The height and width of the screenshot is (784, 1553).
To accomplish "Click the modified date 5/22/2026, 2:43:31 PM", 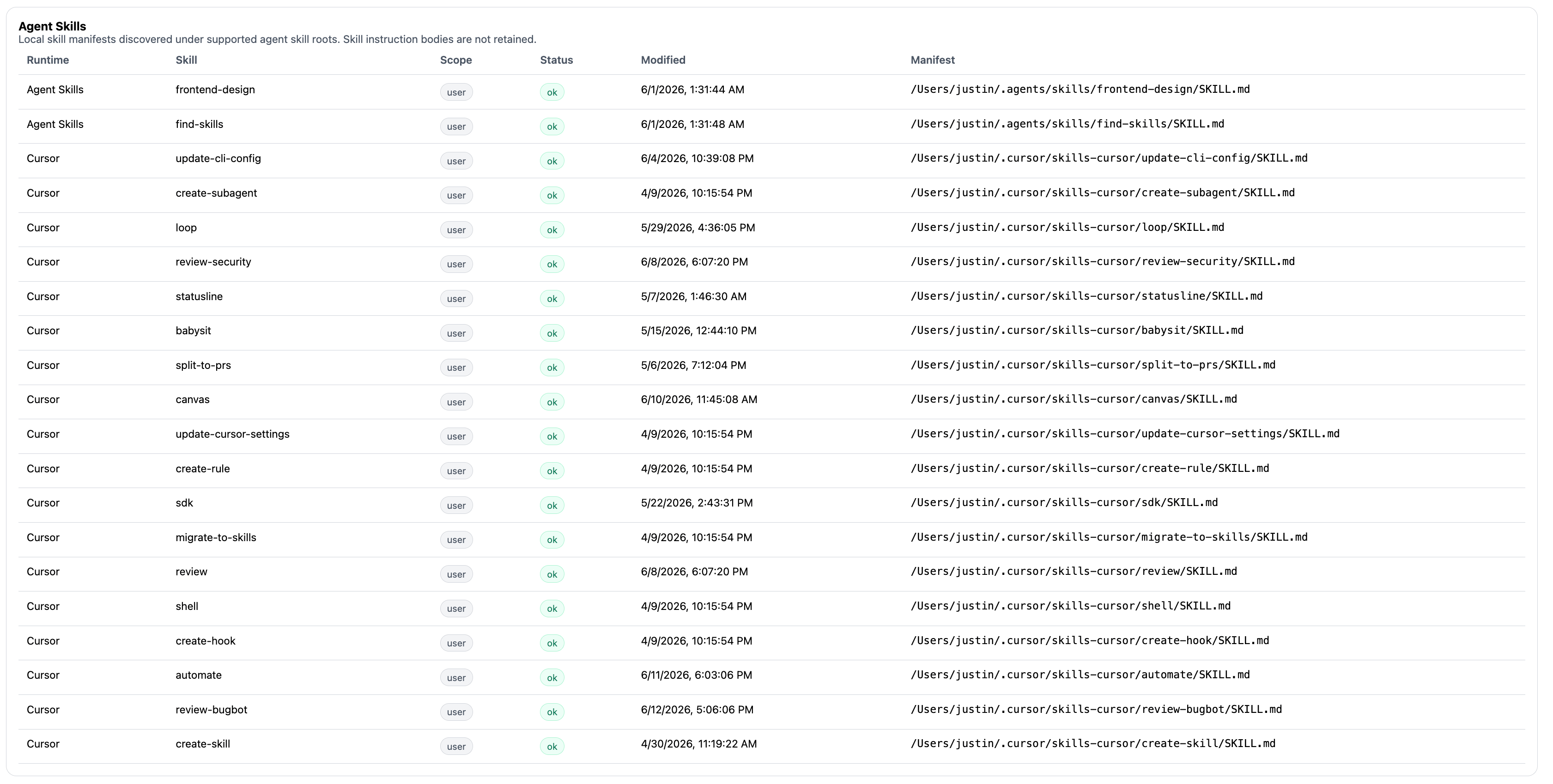I will pos(697,503).
